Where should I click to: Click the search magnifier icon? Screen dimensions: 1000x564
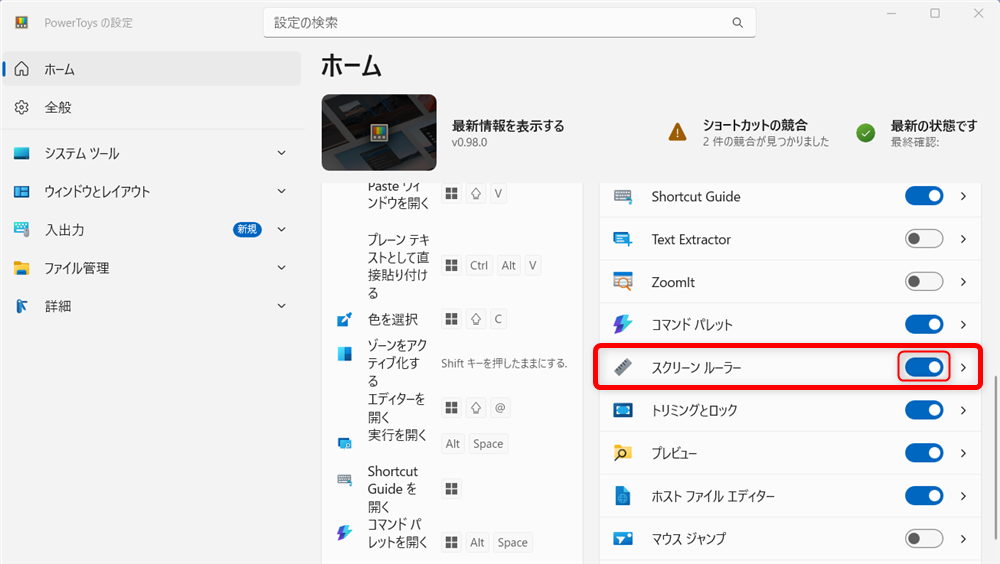(737, 22)
